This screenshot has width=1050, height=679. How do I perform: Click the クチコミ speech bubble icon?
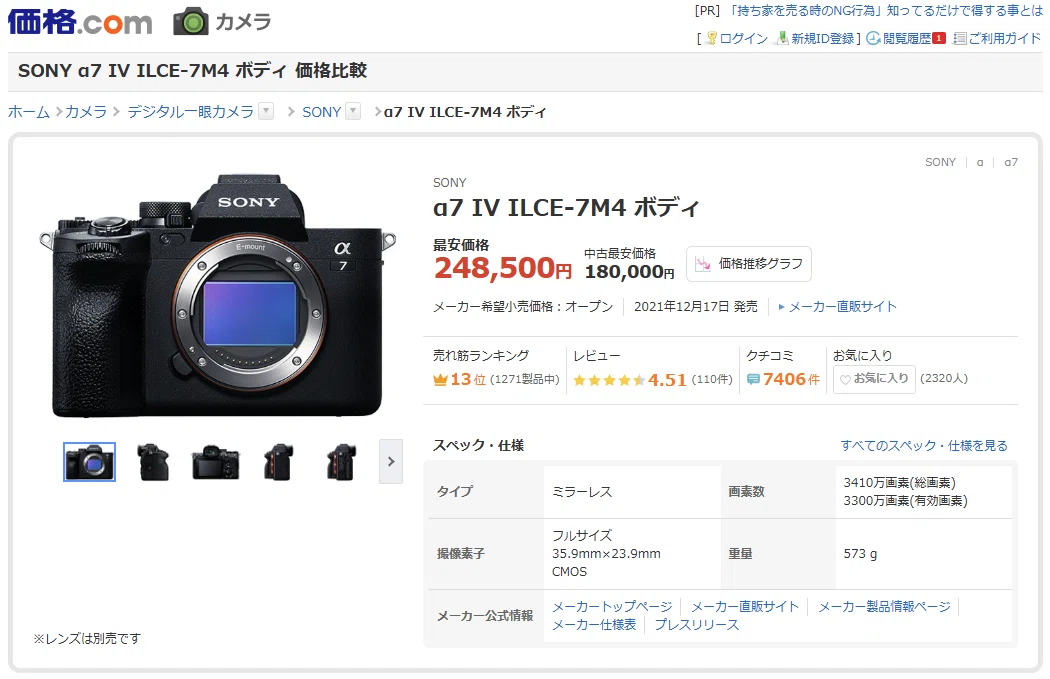753,380
